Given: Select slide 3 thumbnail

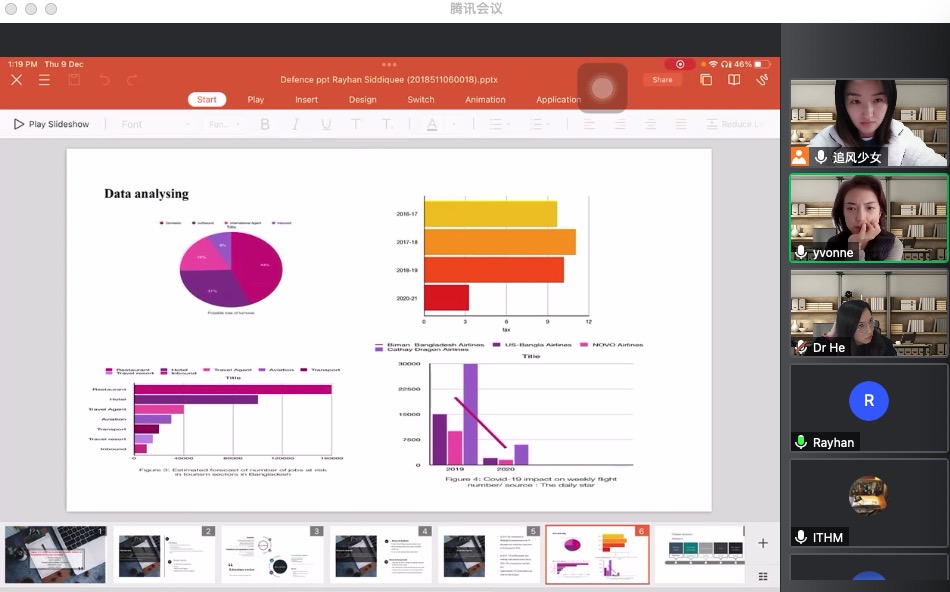Looking at the screenshot, I should (x=273, y=555).
